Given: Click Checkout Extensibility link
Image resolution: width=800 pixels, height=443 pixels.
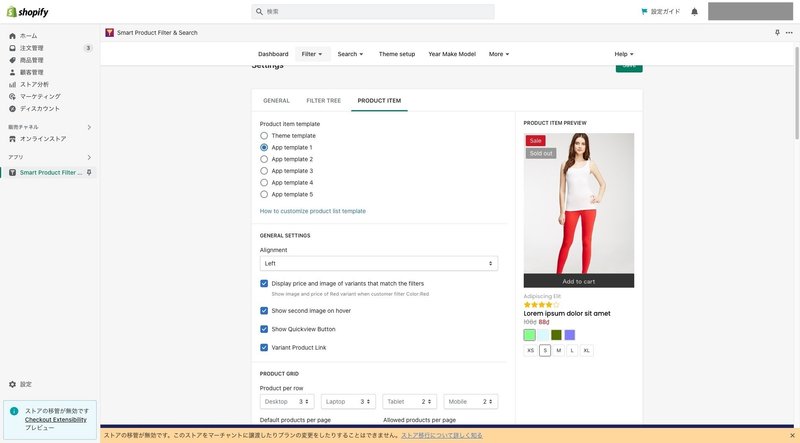Looking at the screenshot, I should (56, 420).
